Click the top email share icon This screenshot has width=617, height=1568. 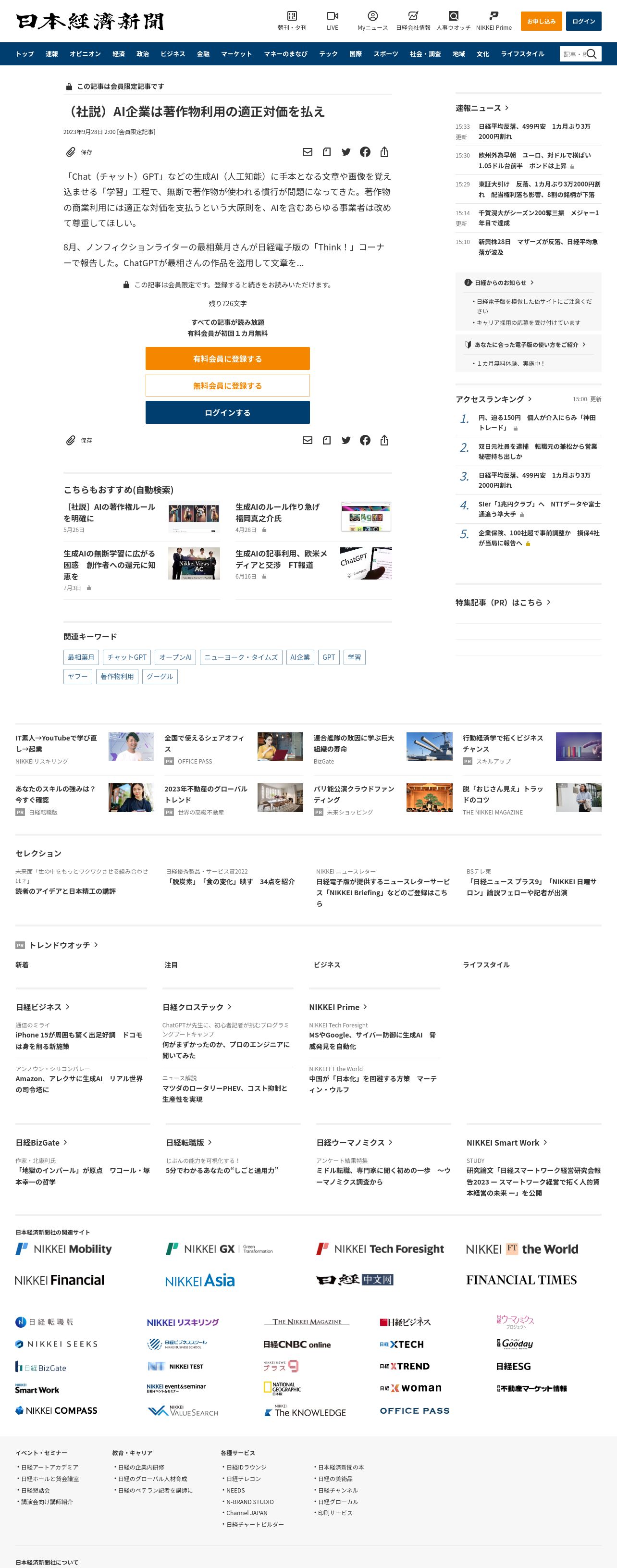pos(307,152)
